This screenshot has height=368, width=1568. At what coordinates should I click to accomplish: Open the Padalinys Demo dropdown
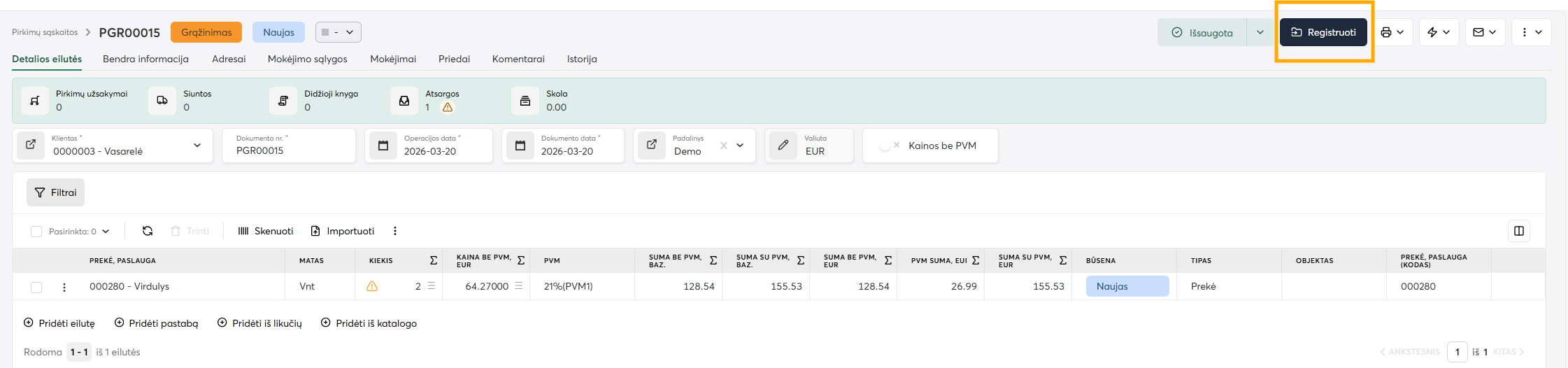[x=740, y=146]
